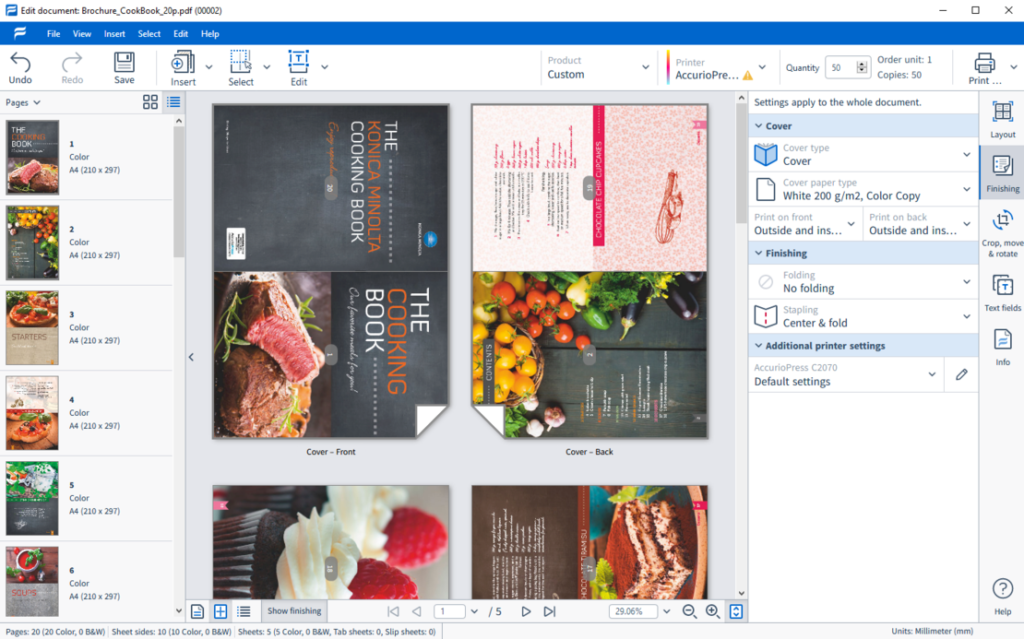Go to the next sheet arrow

[x=526, y=612]
